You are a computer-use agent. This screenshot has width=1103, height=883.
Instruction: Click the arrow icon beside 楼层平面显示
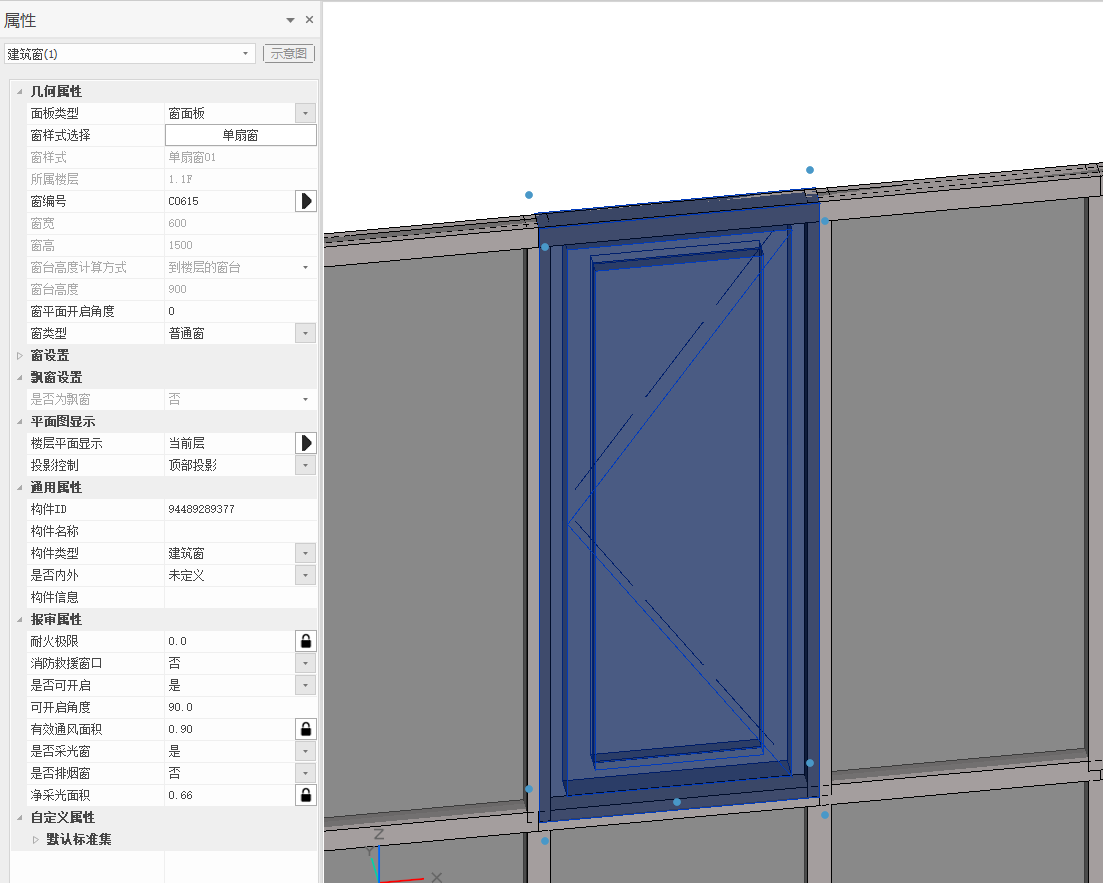[306, 443]
